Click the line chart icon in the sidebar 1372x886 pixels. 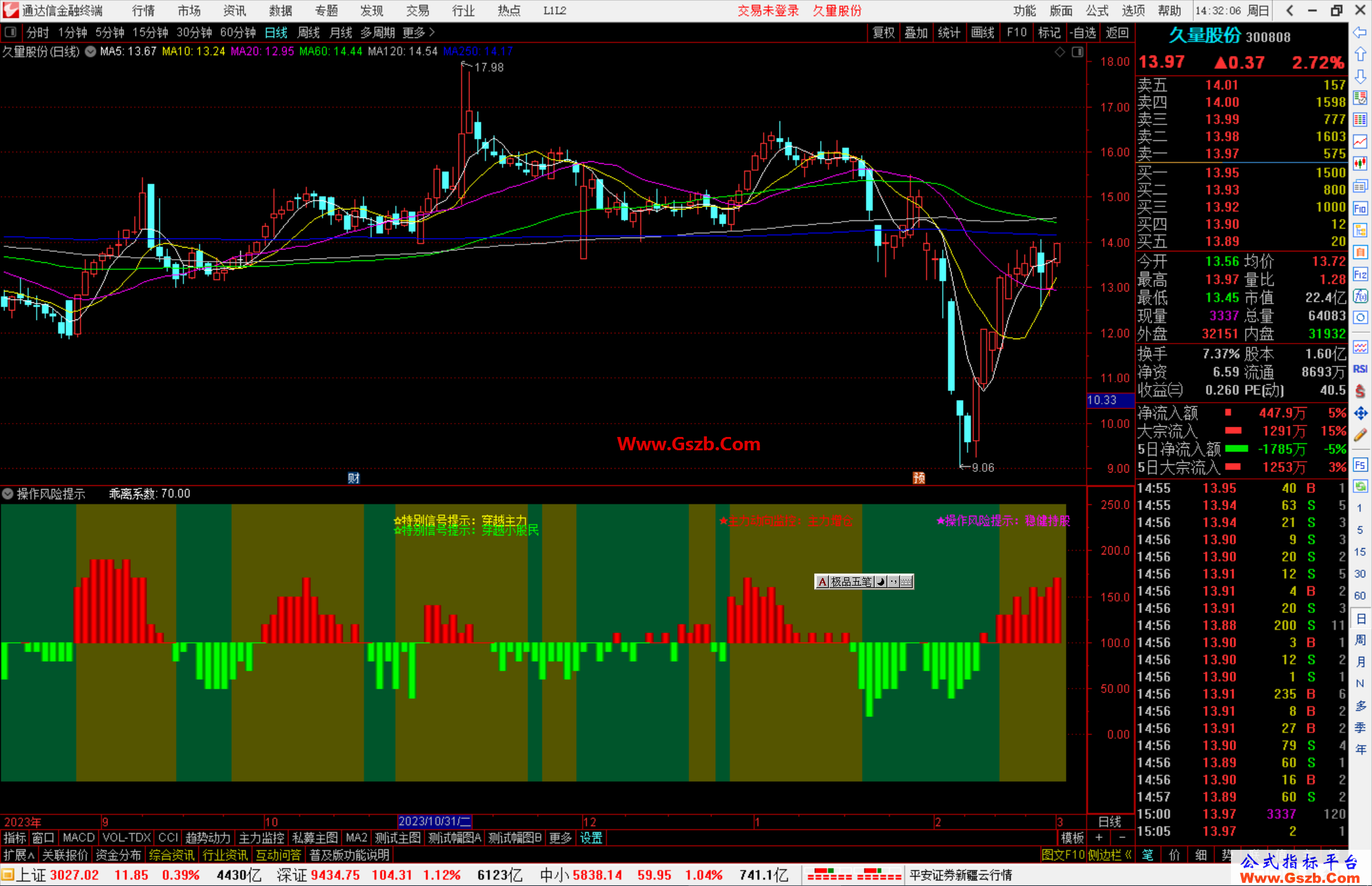coord(1360,142)
